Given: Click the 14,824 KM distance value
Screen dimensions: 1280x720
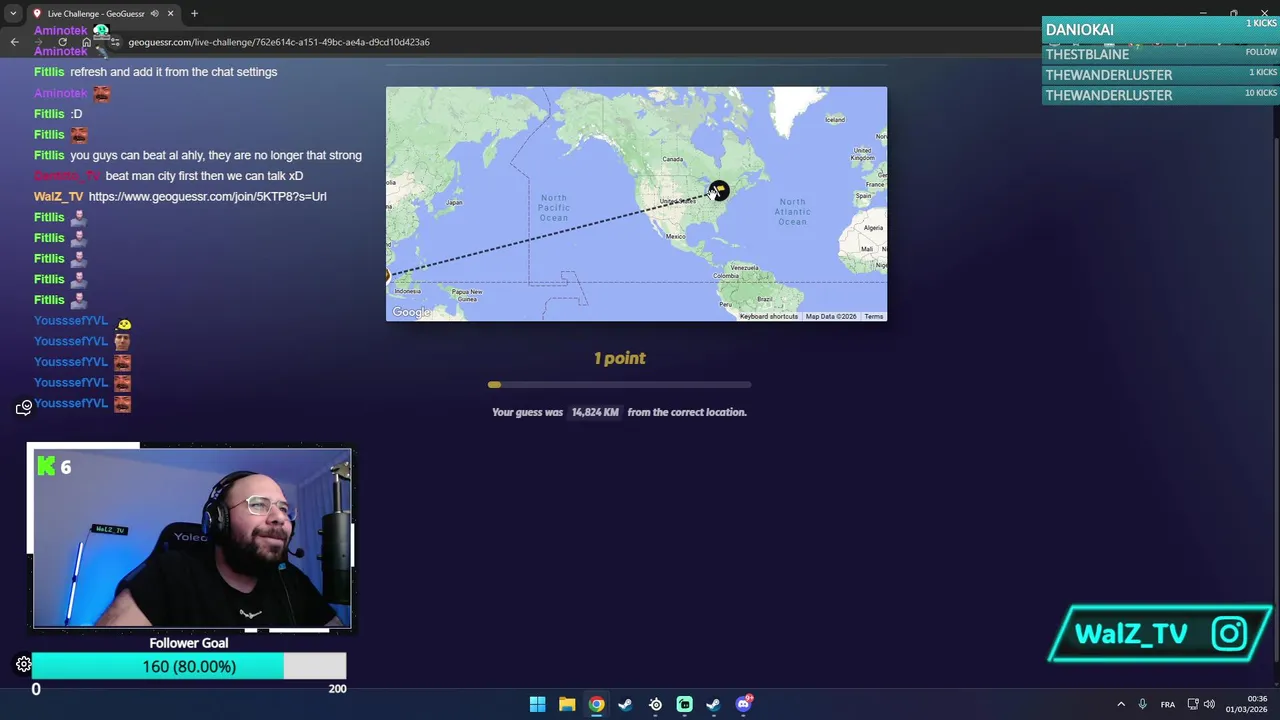Looking at the screenshot, I should pyautogui.click(x=595, y=412).
